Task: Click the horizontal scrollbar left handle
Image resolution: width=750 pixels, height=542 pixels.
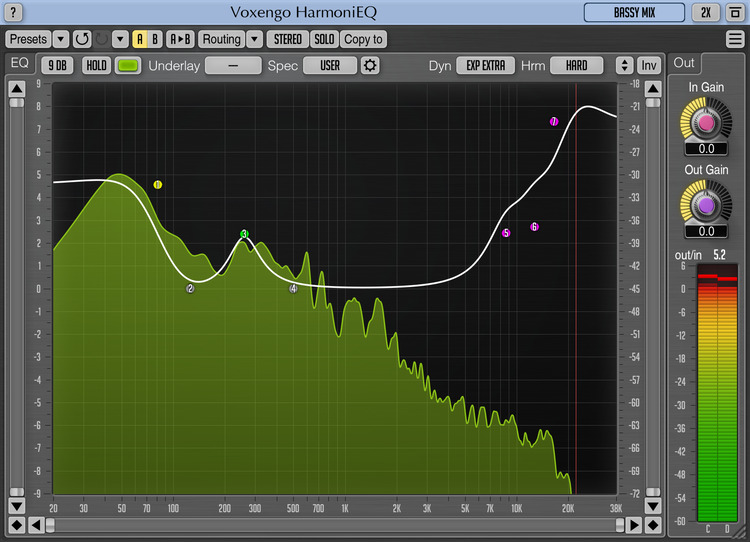Action: [x=50, y=525]
